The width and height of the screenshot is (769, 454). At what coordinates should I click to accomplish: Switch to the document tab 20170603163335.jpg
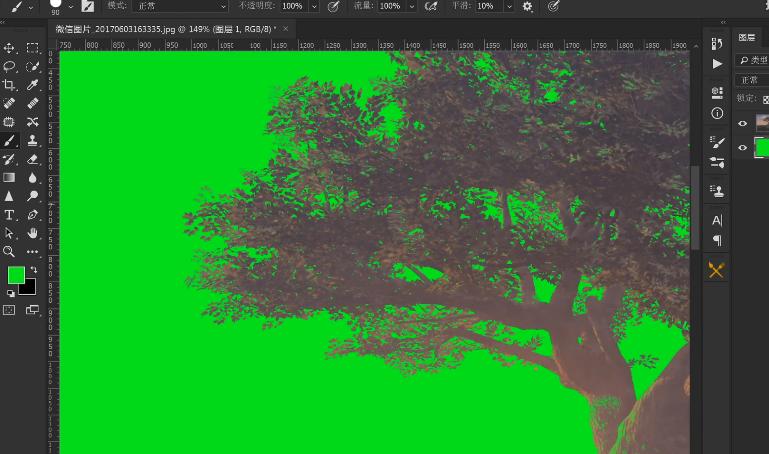(165, 29)
